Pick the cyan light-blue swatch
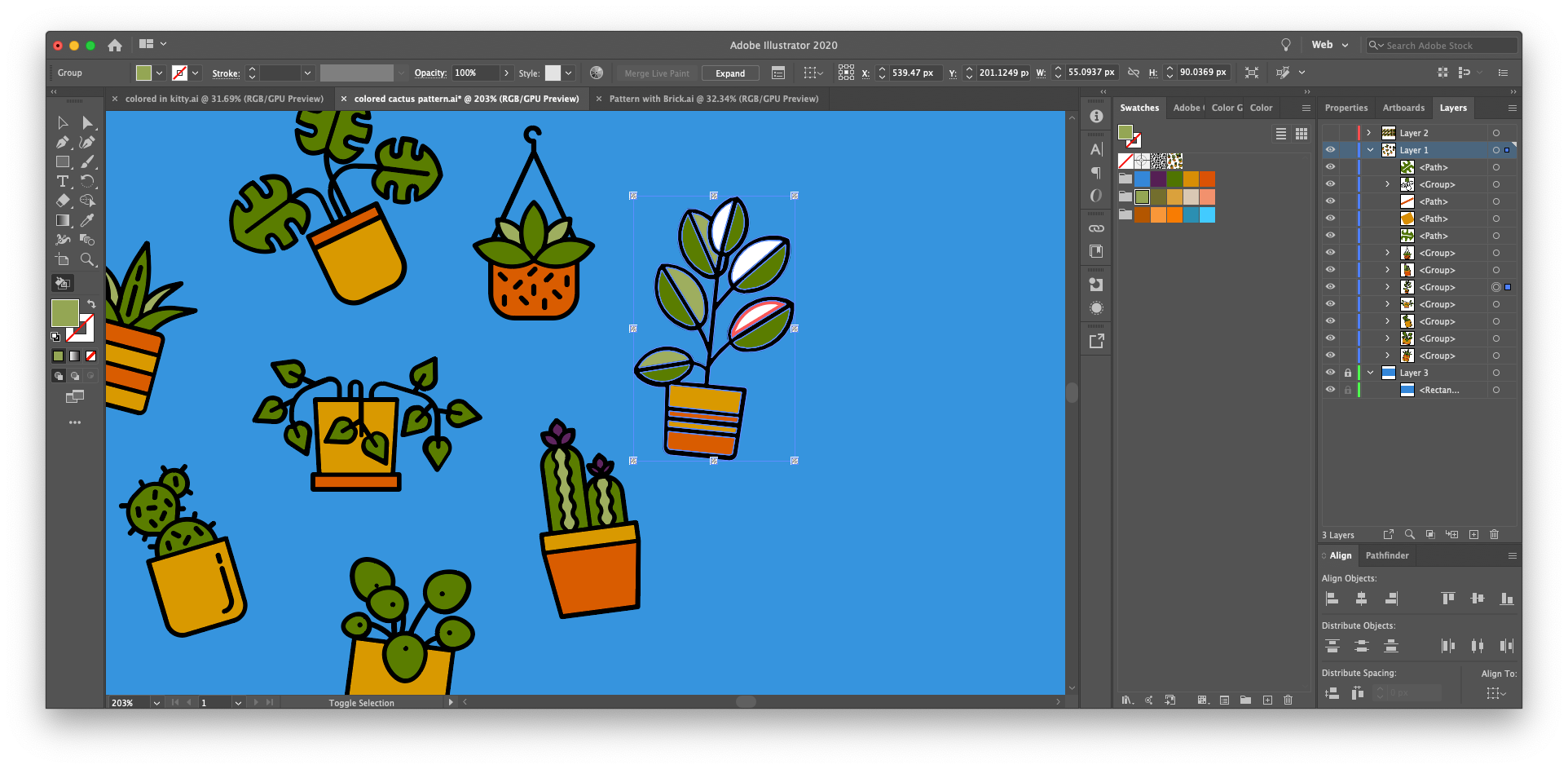The image size is (1568, 769). (x=1207, y=214)
